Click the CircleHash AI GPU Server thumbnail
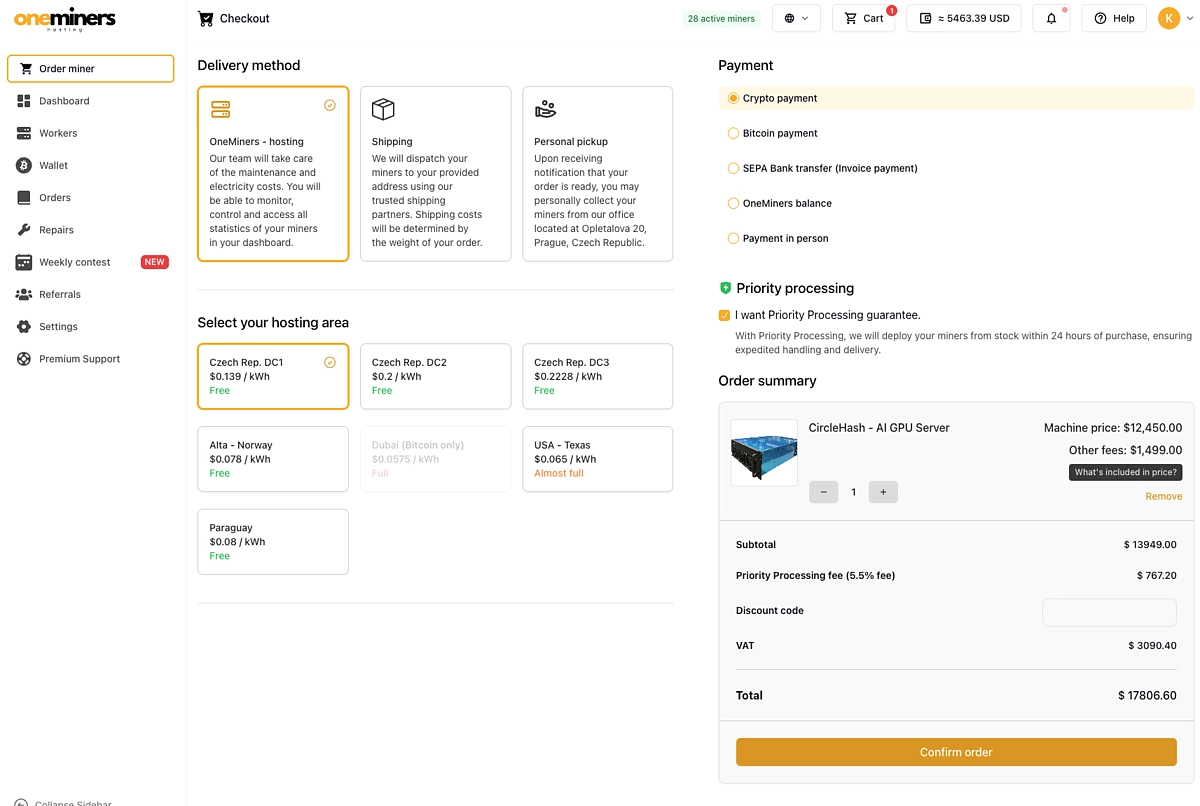1200x806 pixels. tap(764, 453)
